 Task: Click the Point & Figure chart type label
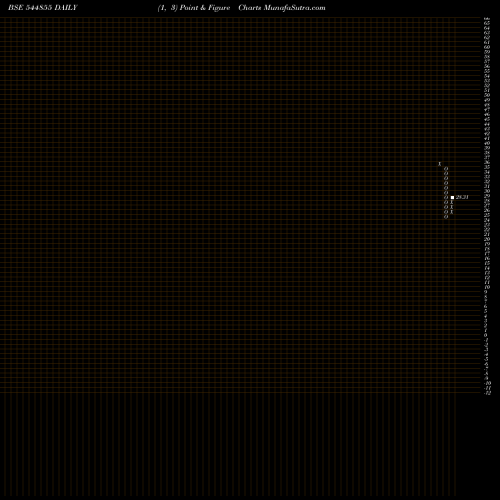(205, 8)
